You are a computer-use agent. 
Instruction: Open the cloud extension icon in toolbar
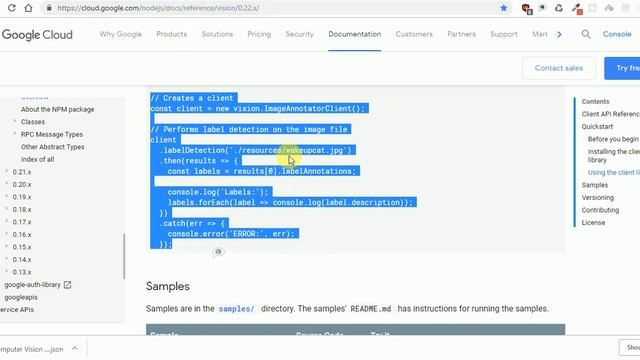coord(609,8)
